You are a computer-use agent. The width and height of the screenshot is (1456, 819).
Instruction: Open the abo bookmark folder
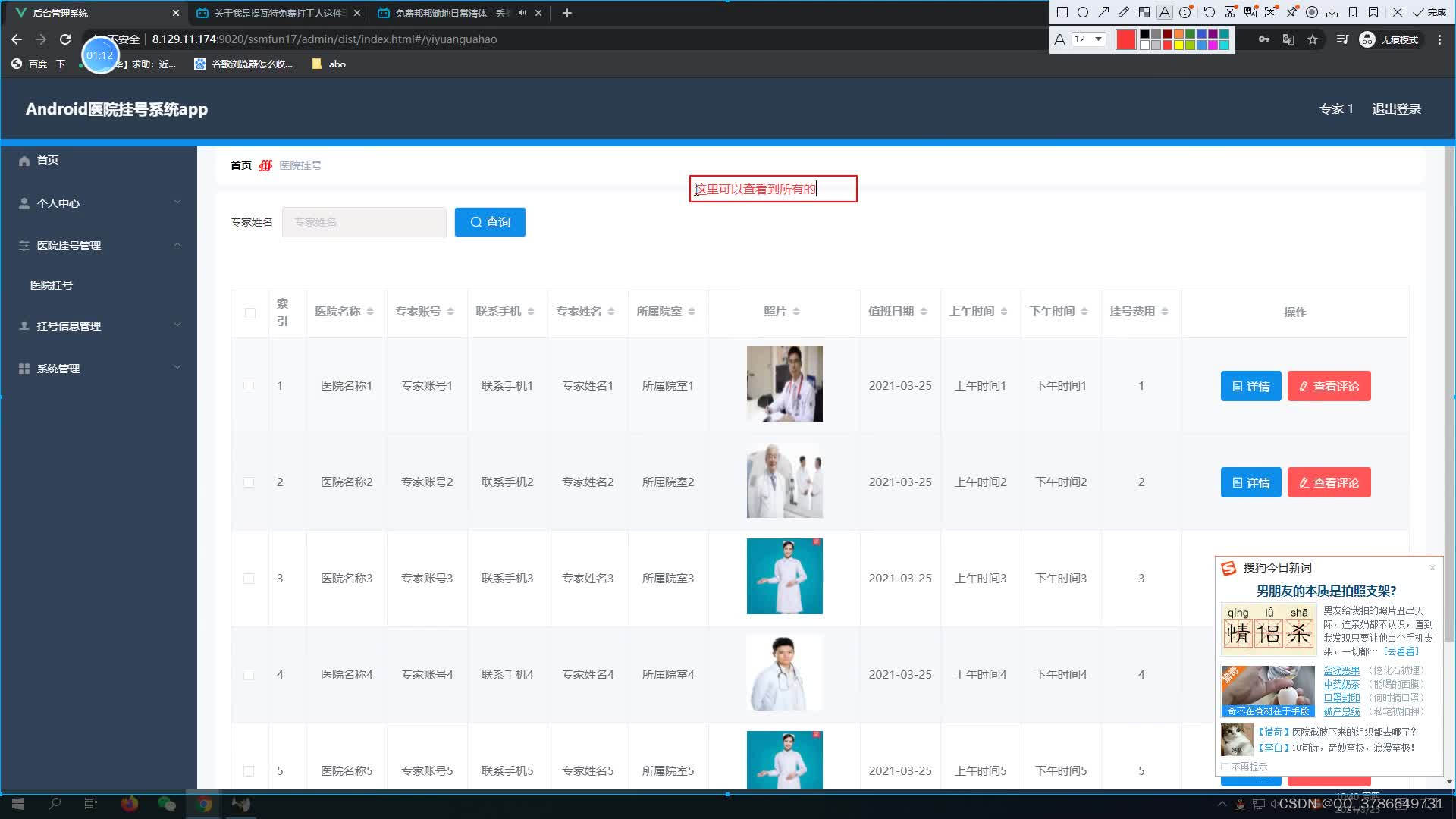[x=329, y=64]
